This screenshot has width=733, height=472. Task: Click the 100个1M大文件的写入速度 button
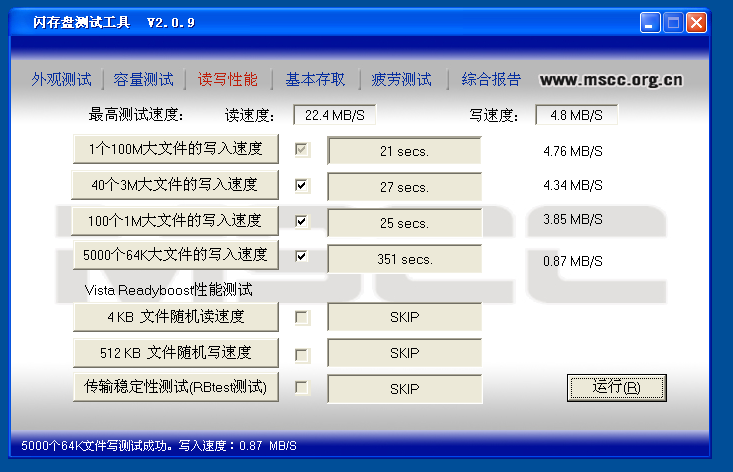point(175,220)
